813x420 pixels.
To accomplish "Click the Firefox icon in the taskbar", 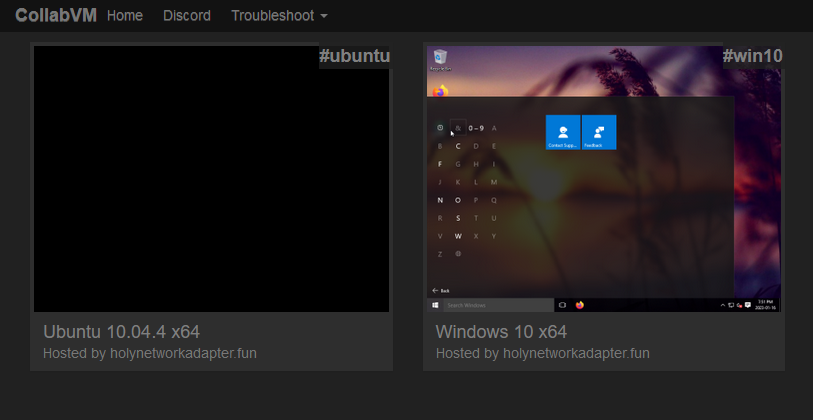I will pos(579,305).
